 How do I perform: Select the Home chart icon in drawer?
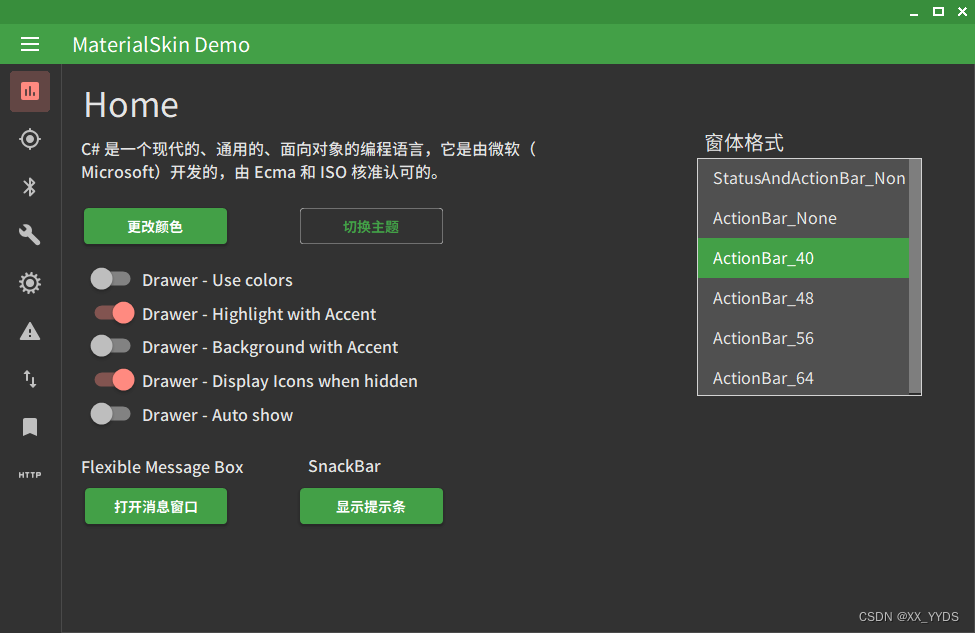pos(30,91)
